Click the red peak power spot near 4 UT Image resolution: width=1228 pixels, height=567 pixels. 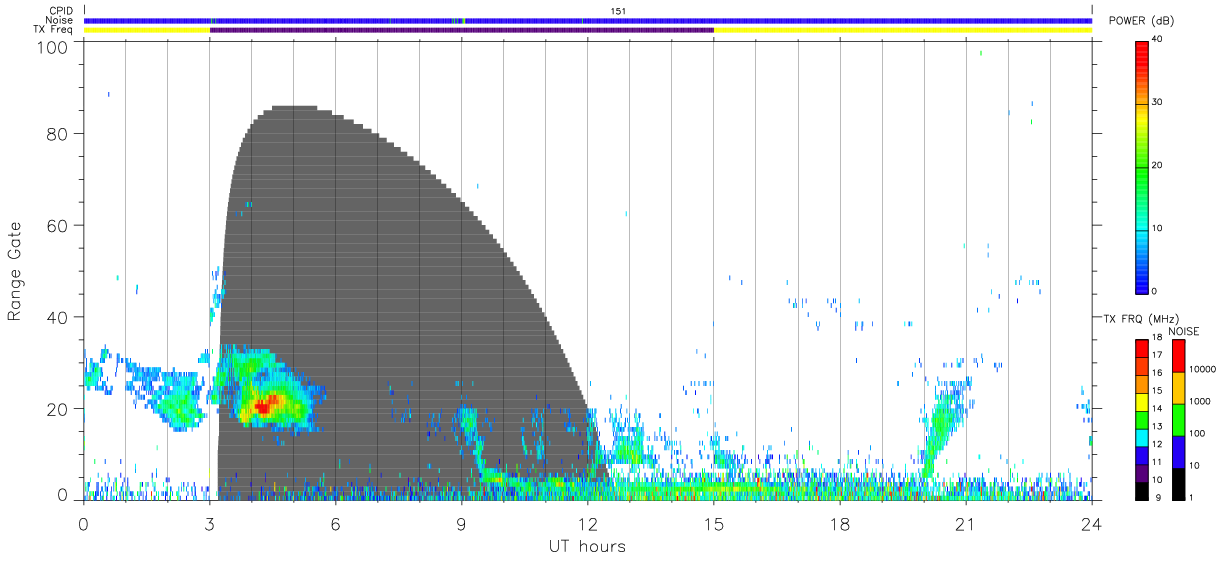(x=264, y=405)
